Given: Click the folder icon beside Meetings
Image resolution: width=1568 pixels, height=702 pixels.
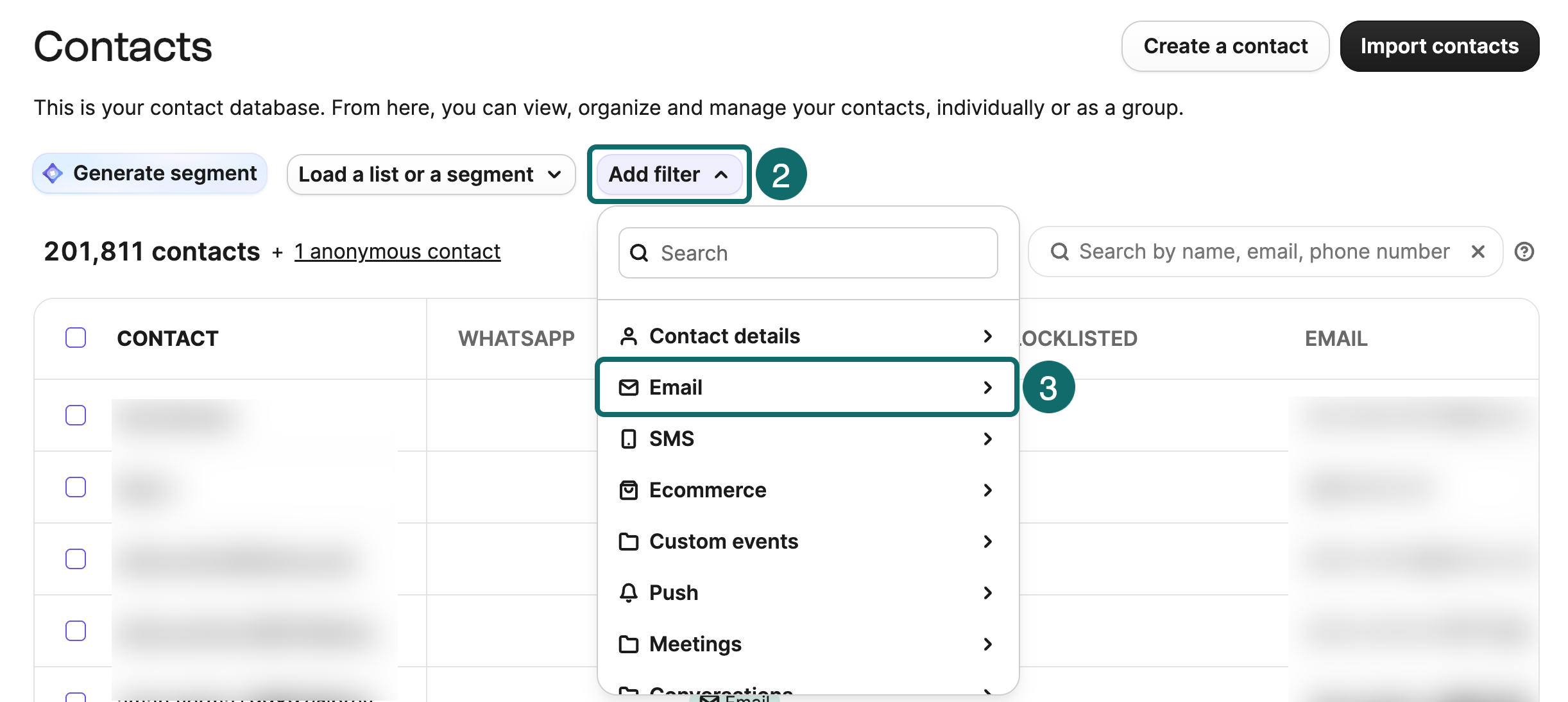Looking at the screenshot, I should (628, 644).
